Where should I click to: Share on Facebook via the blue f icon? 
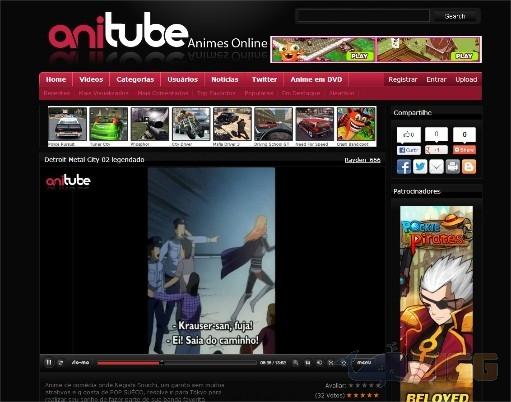[x=404, y=167]
